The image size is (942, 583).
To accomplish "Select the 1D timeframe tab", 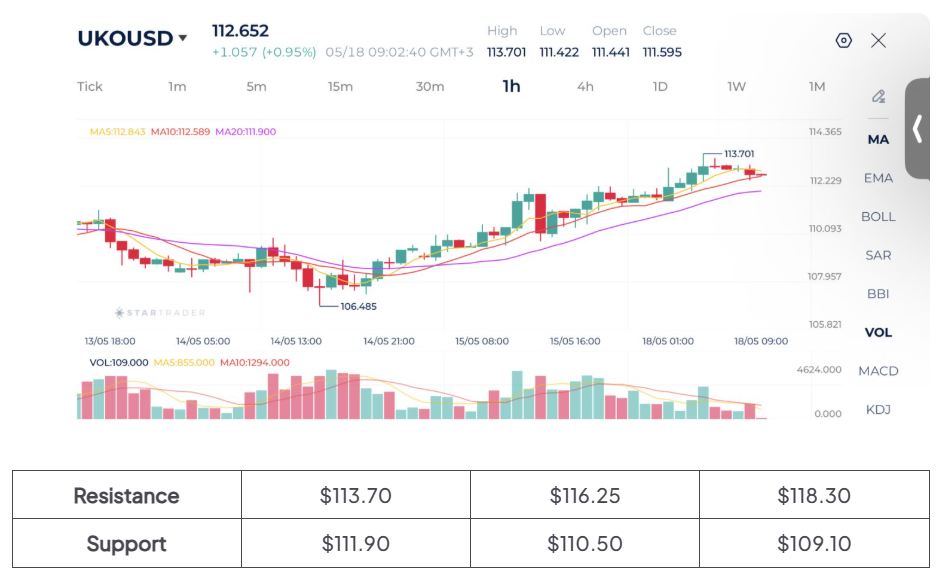I will tap(660, 87).
